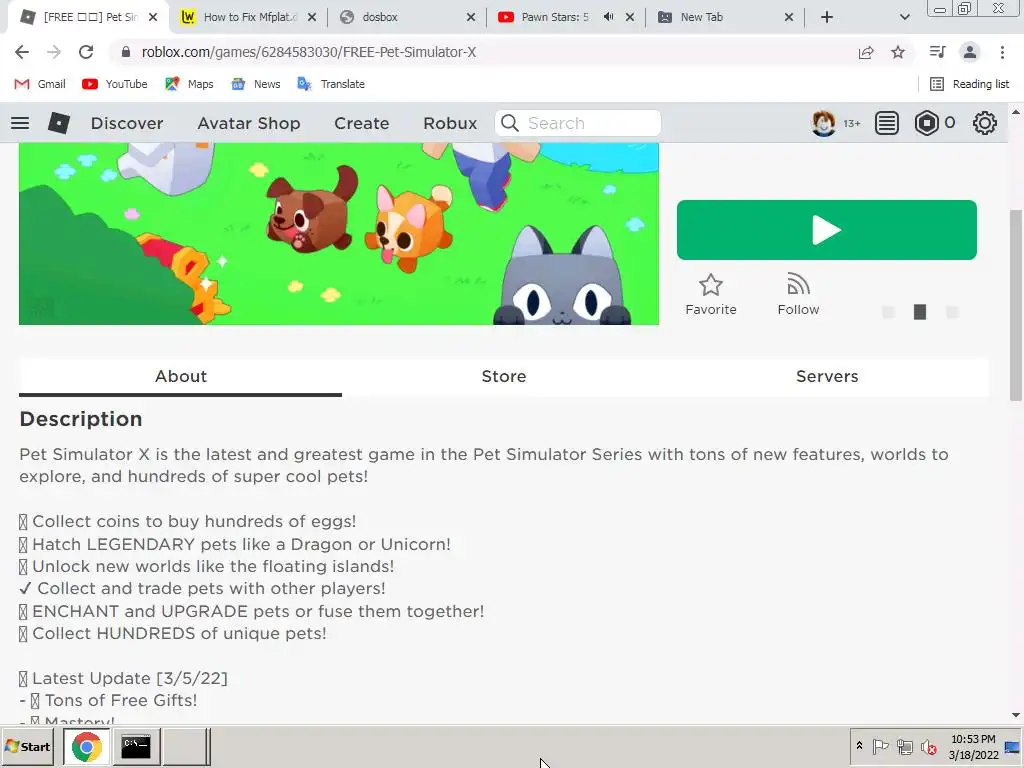Click the address bar URL
Image resolution: width=1024 pixels, height=768 pixels.
[308, 52]
